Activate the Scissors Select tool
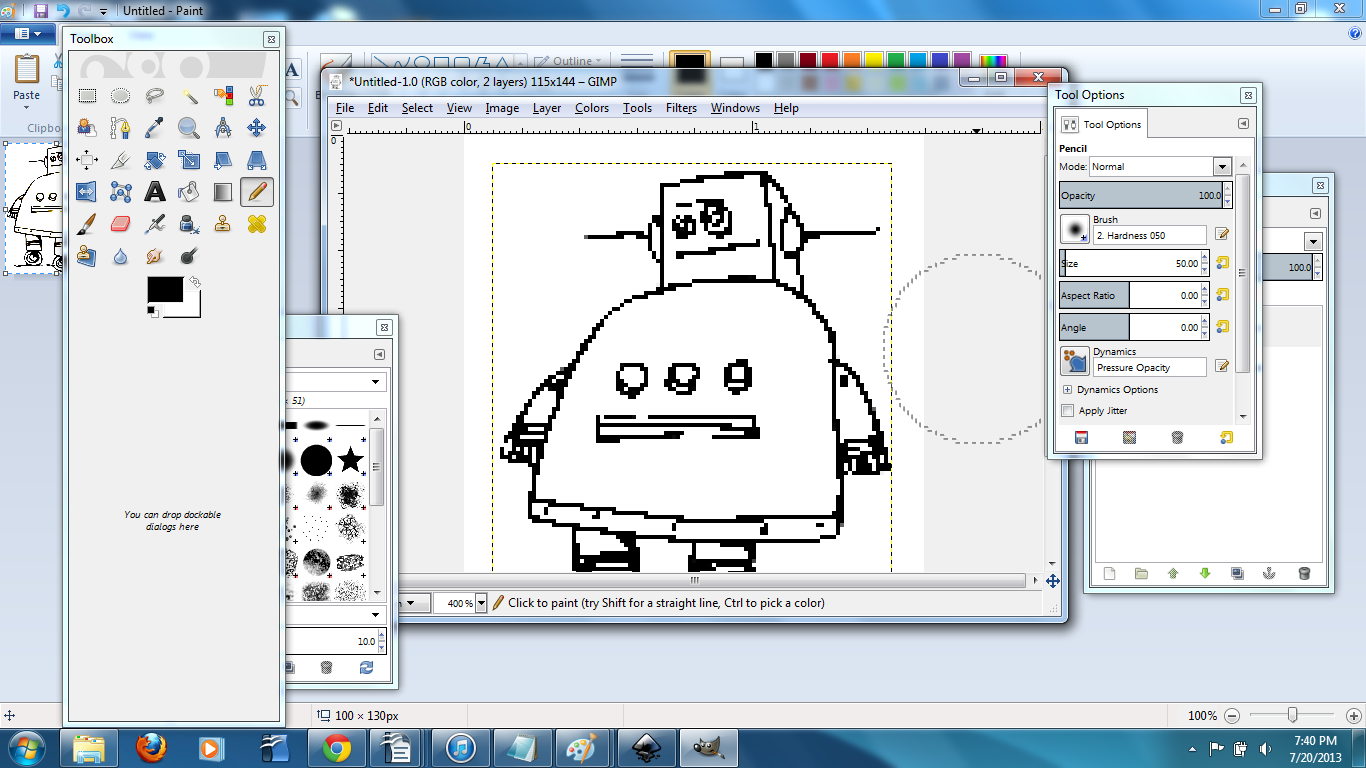The height and width of the screenshot is (768, 1366). coord(256,96)
